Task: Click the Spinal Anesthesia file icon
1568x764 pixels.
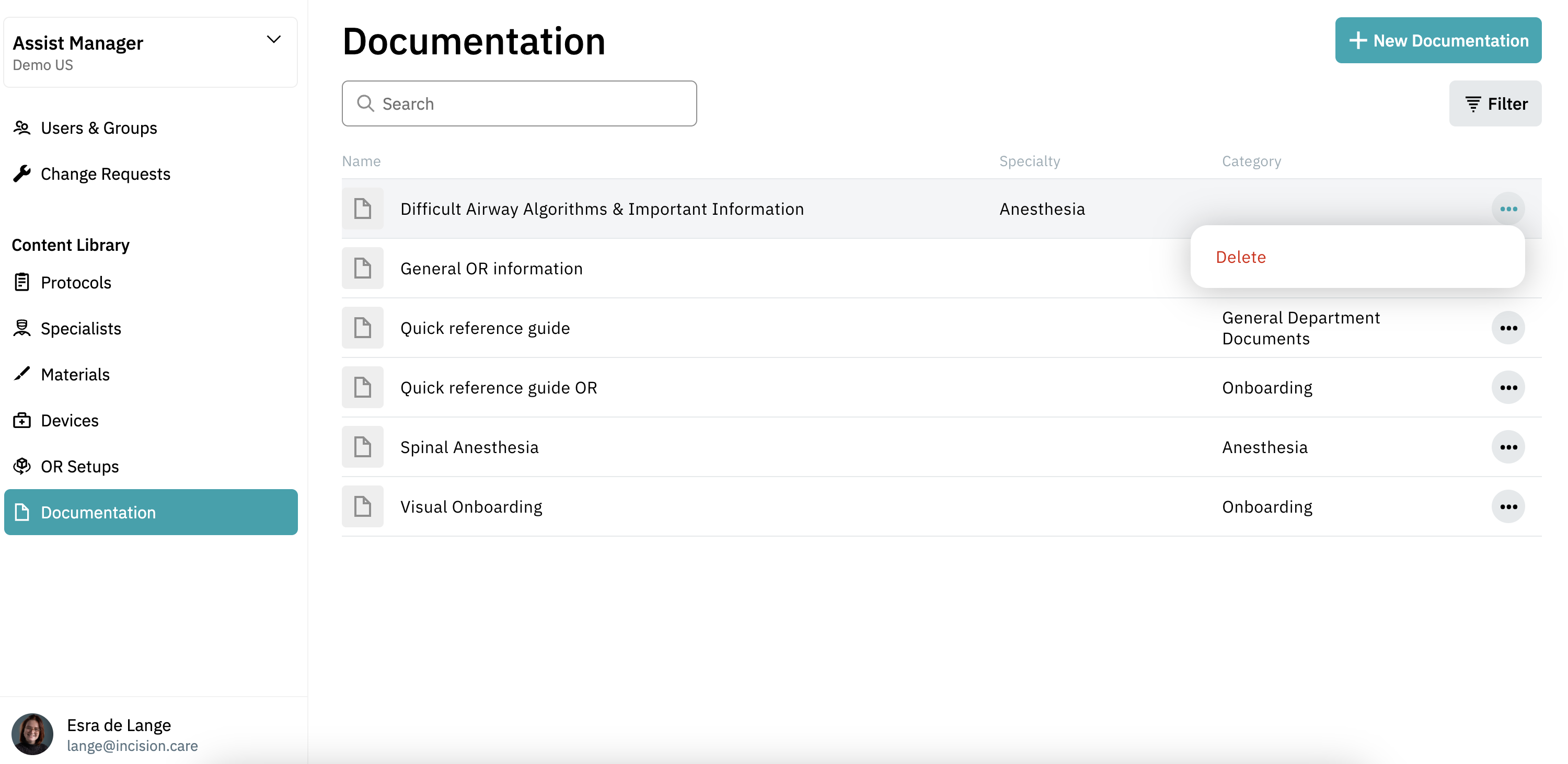Action: pyautogui.click(x=363, y=447)
